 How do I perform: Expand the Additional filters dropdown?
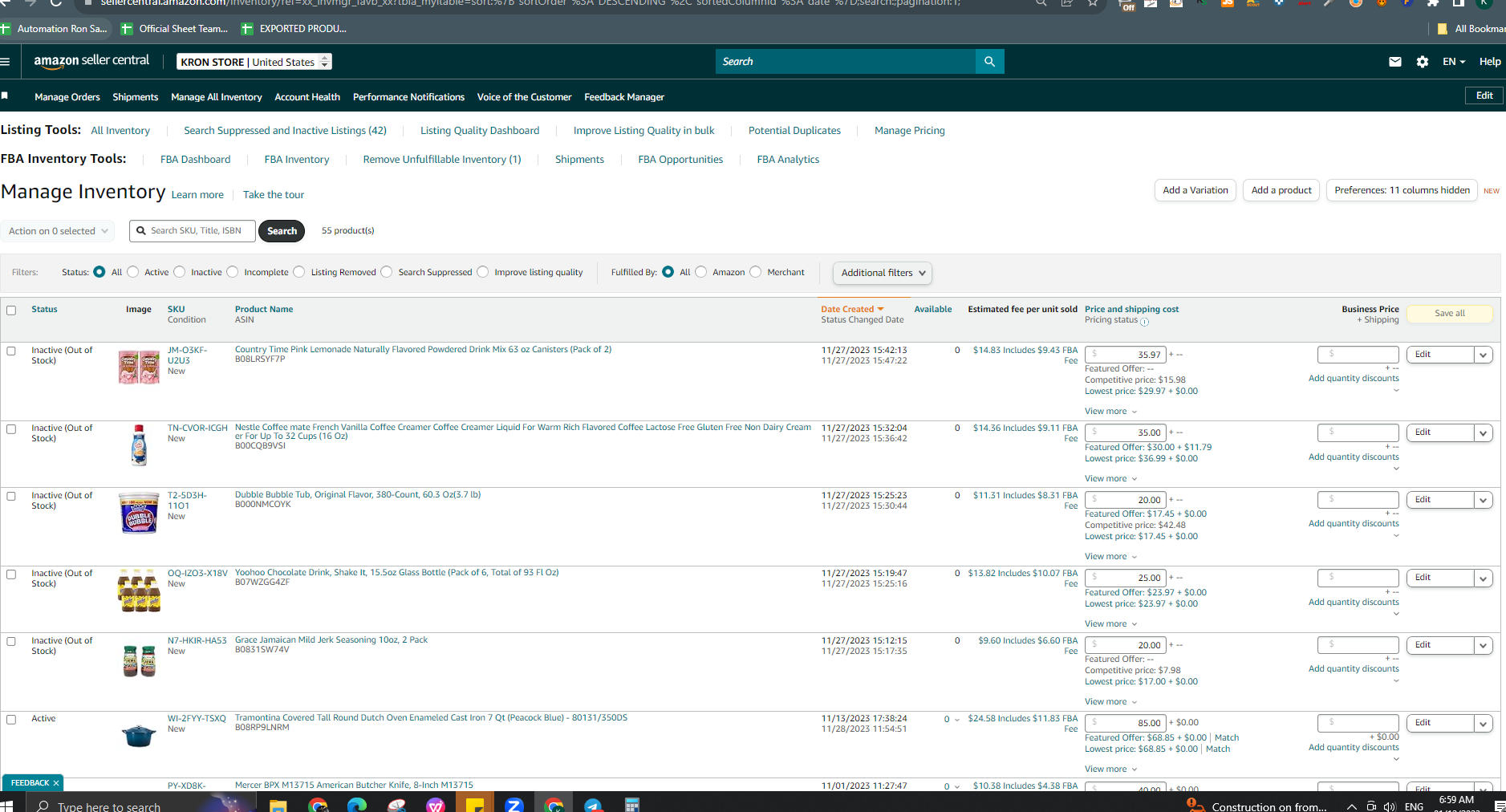(882, 273)
